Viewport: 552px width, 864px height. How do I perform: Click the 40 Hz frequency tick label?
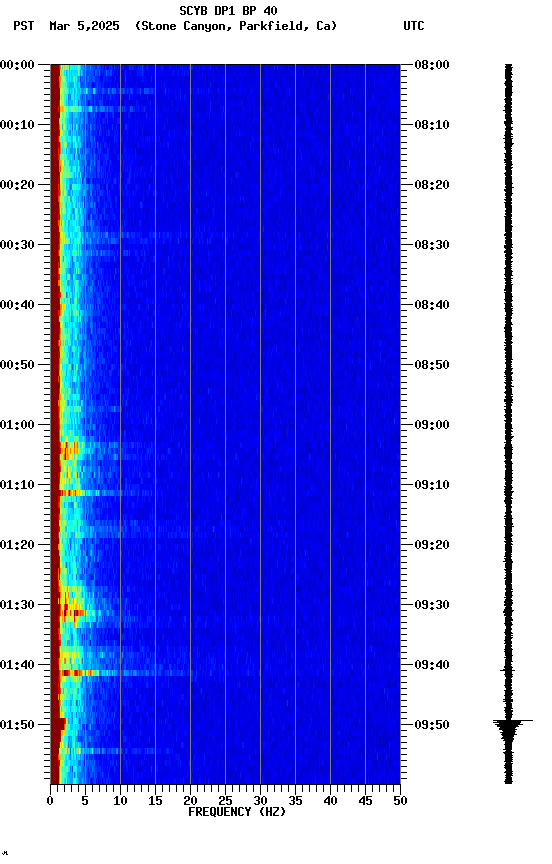click(x=330, y=801)
